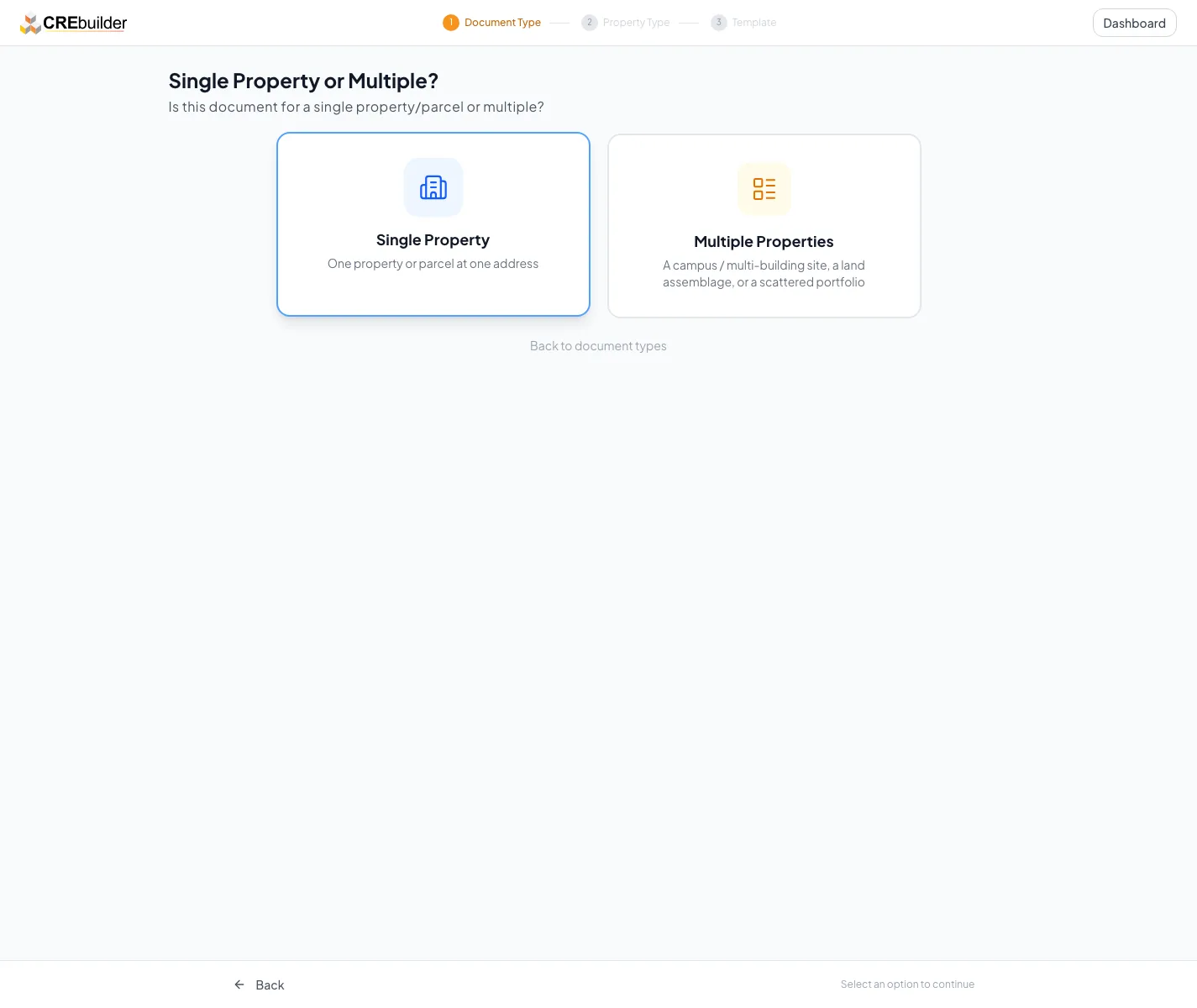
Task: Click the step 3 circle in the progress stepper
Action: pos(719,23)
